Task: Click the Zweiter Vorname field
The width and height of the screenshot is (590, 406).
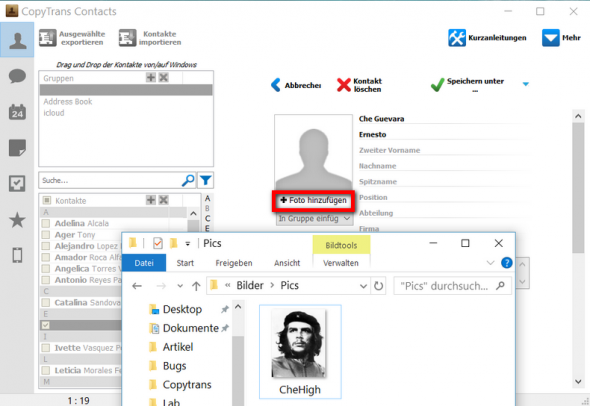Action: tap(444, 150)
